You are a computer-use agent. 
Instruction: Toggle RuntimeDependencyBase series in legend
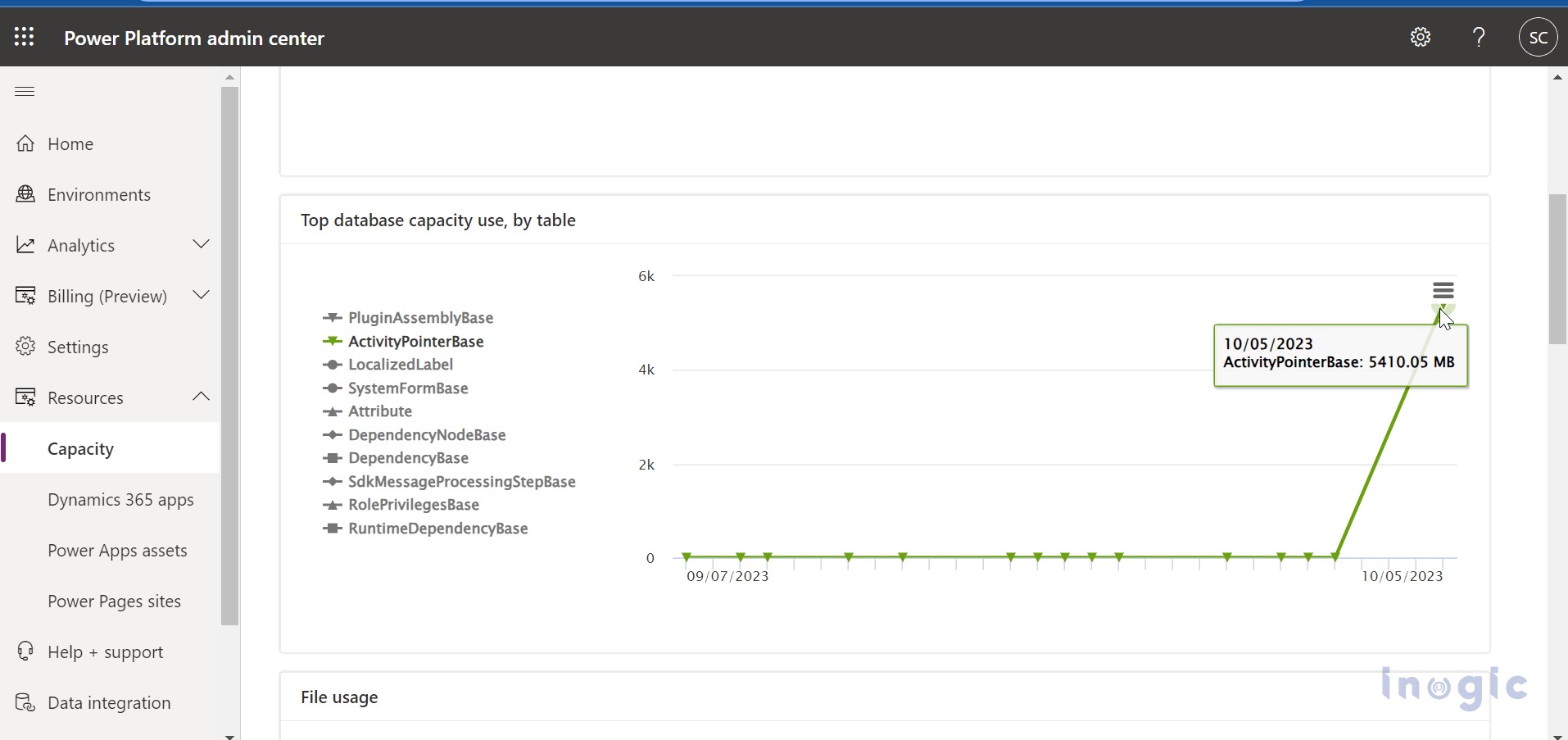pos(425,529)
